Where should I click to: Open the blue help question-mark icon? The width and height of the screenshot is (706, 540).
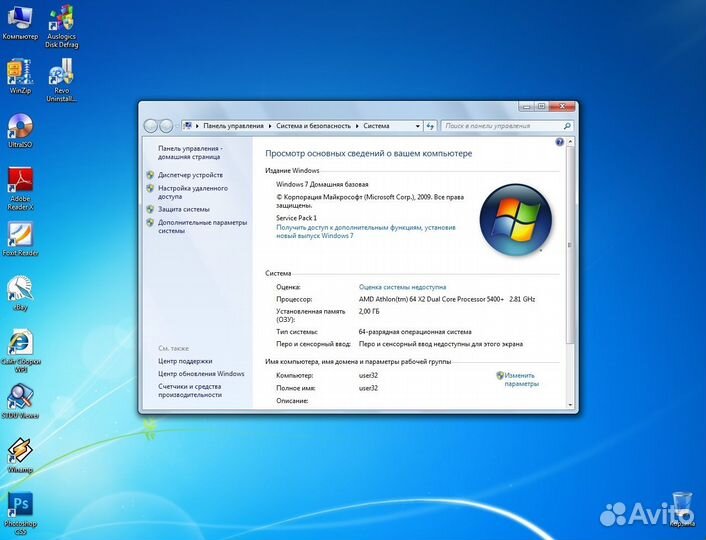click(x=559, y=142)
